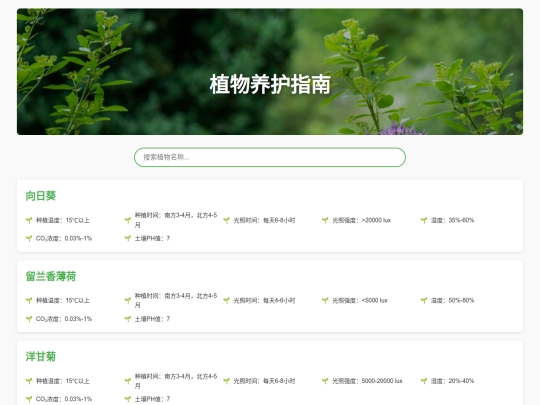Click the sprout icon beside 留兰香薄荷 CO₂浓度
540x405 pixels.
click(29, 319)
